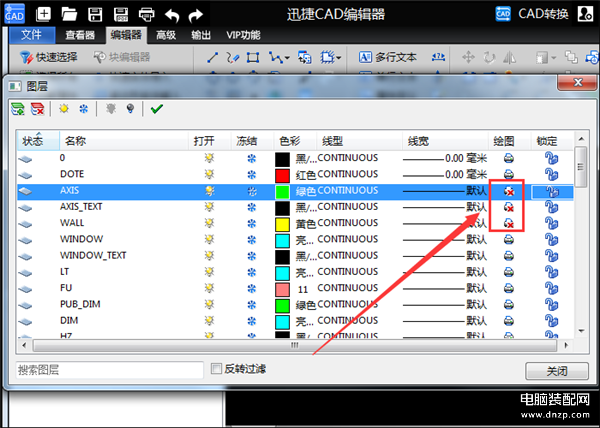This screenshot has height=428, width=600.
Task: Select the line drawing tool
Action: (212, 57)
